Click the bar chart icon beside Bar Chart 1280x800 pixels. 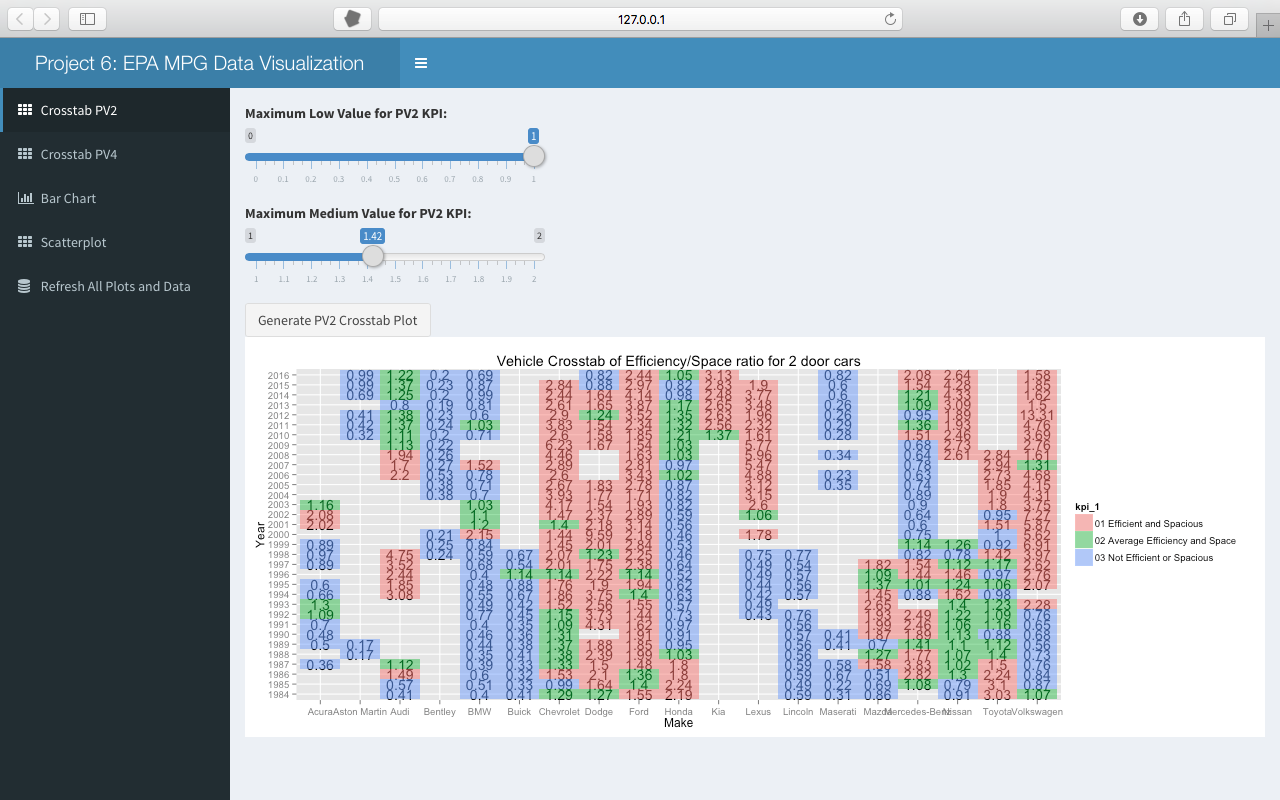25,198
